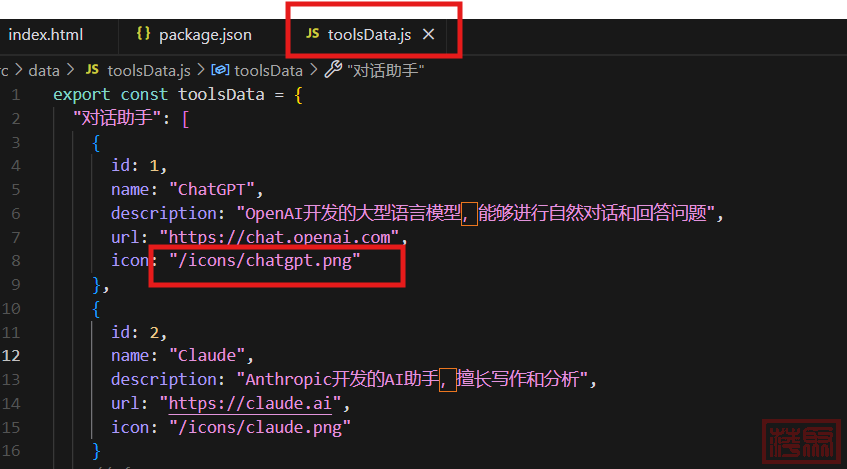
Task: Click line number 16 in gutter
Action: (x=11, y=451)
